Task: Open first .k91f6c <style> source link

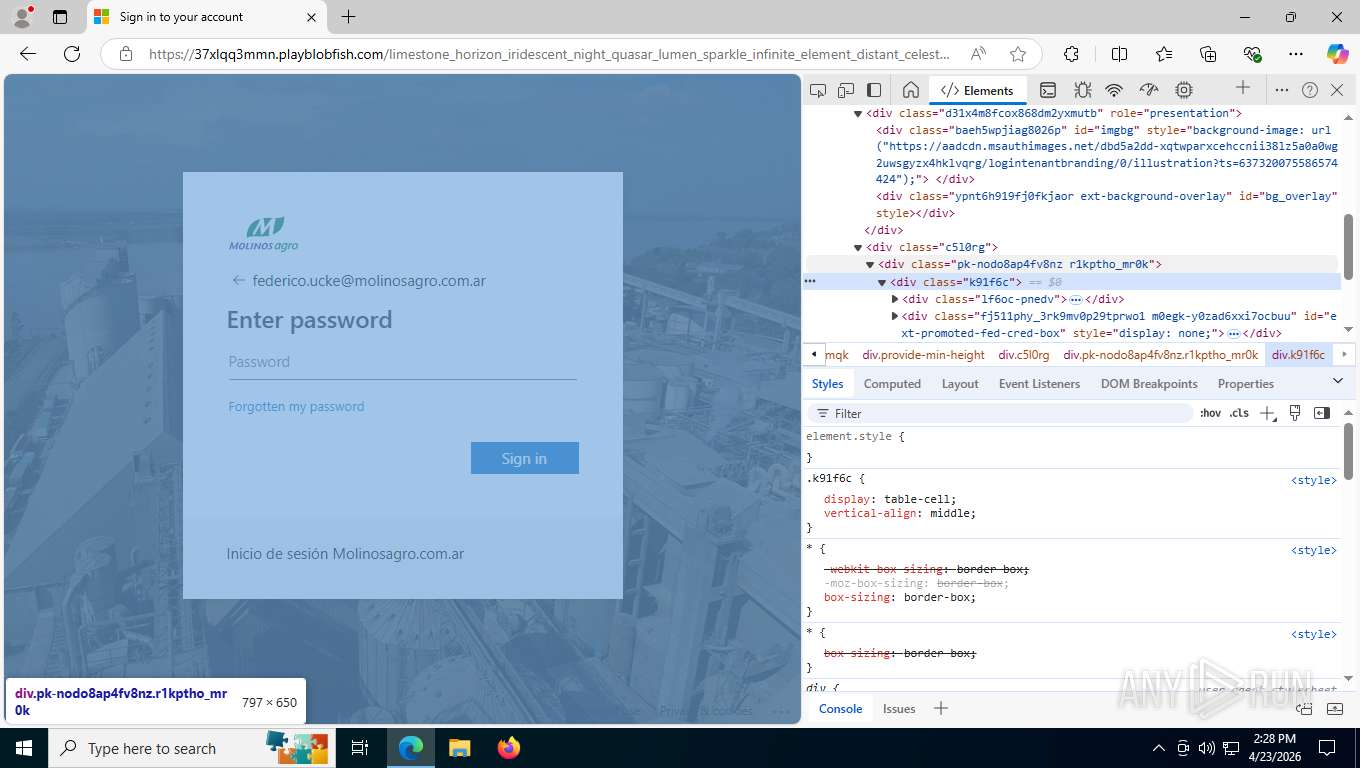Action: click(1313, 480)
